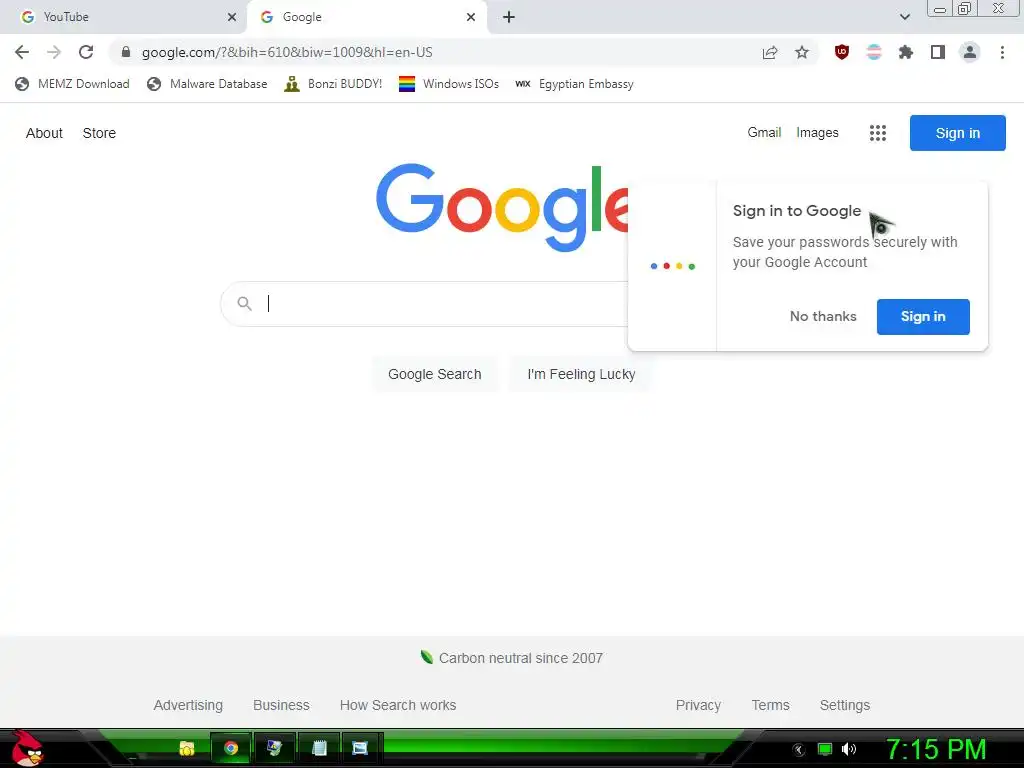Open the Settings footer menu
This screenshot has width=1024, height=768.
coord(844,705)
